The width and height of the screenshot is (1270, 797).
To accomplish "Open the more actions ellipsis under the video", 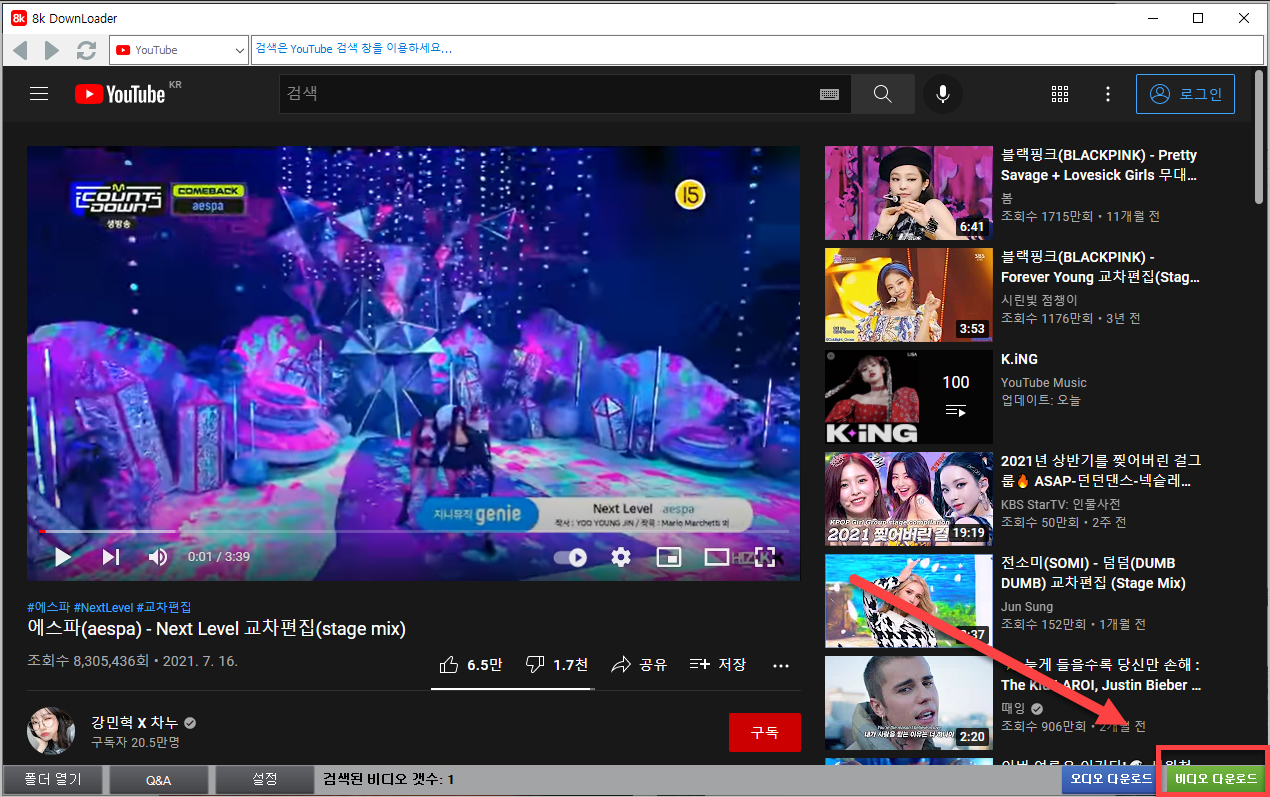I will 782,665.
